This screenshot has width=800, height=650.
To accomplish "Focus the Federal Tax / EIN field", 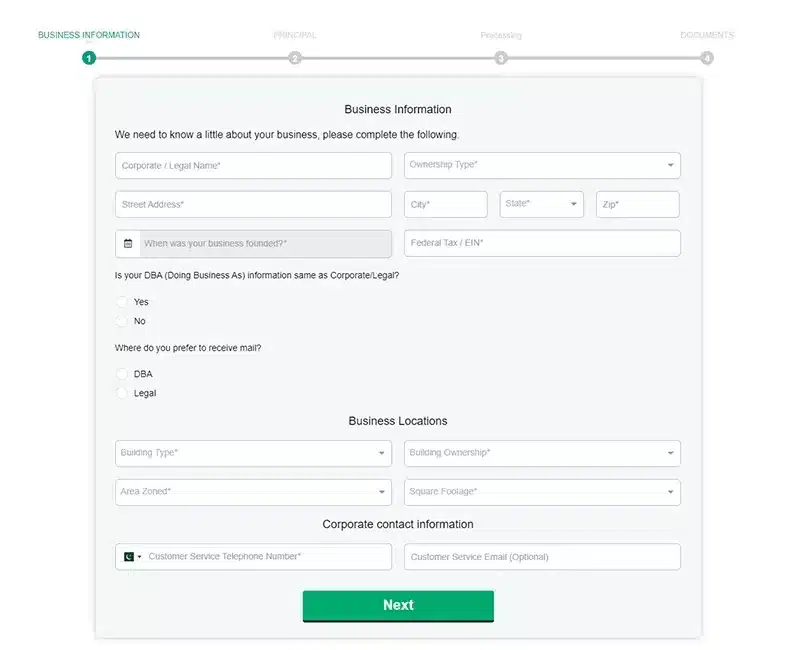I will tap(542, 243).
